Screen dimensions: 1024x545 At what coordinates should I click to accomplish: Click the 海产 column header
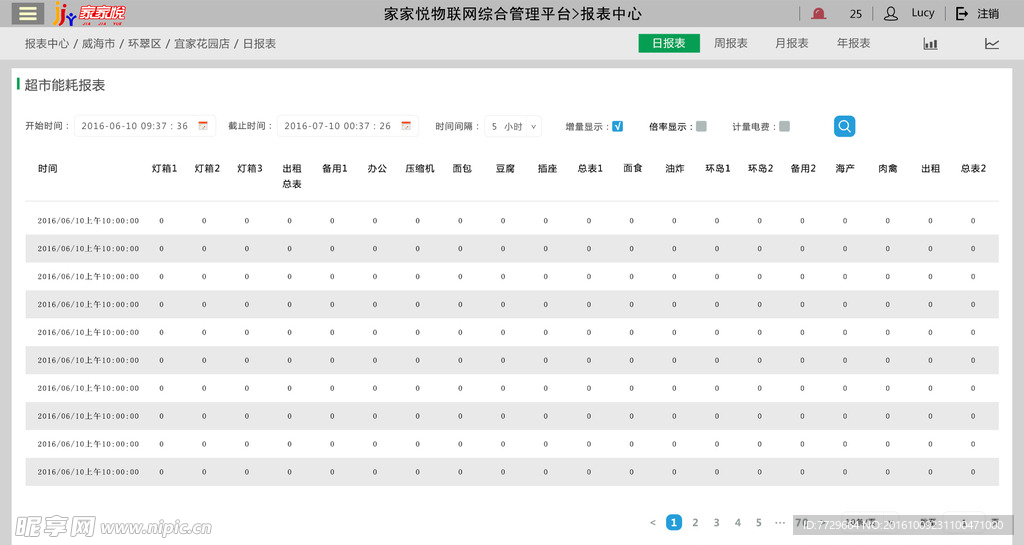pos(845,168)
